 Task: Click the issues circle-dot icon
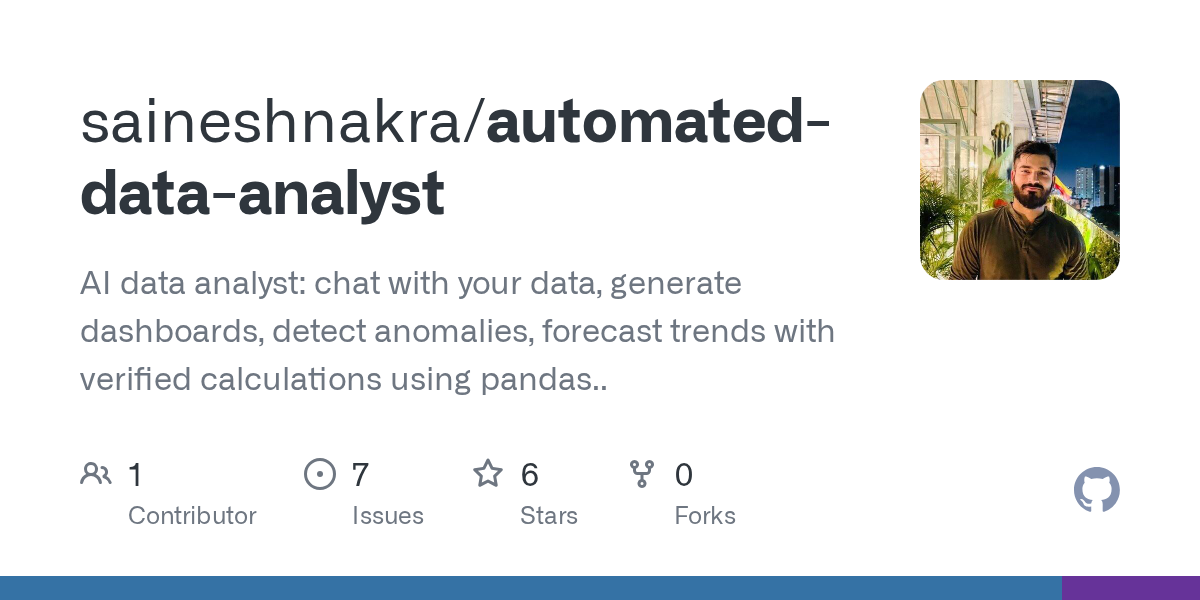point(320,474)
